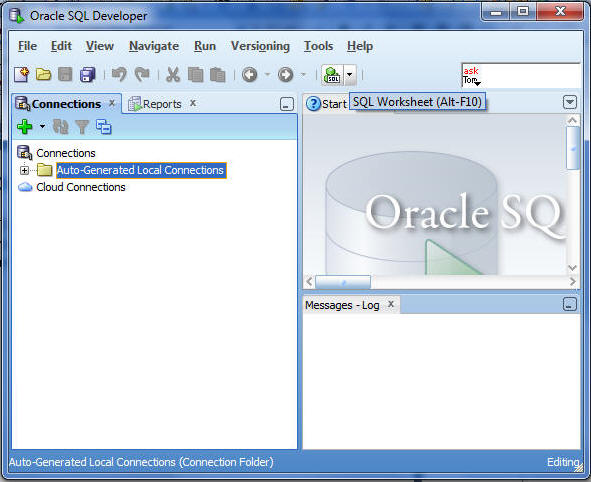Click the Undo toolbar icon

point(119,74)
